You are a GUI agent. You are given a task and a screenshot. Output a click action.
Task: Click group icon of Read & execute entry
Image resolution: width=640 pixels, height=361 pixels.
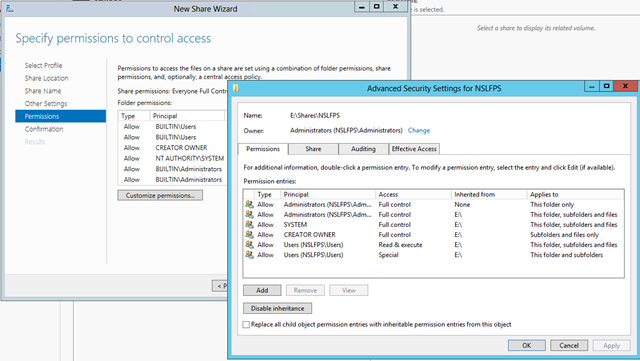tap(249, 245)
